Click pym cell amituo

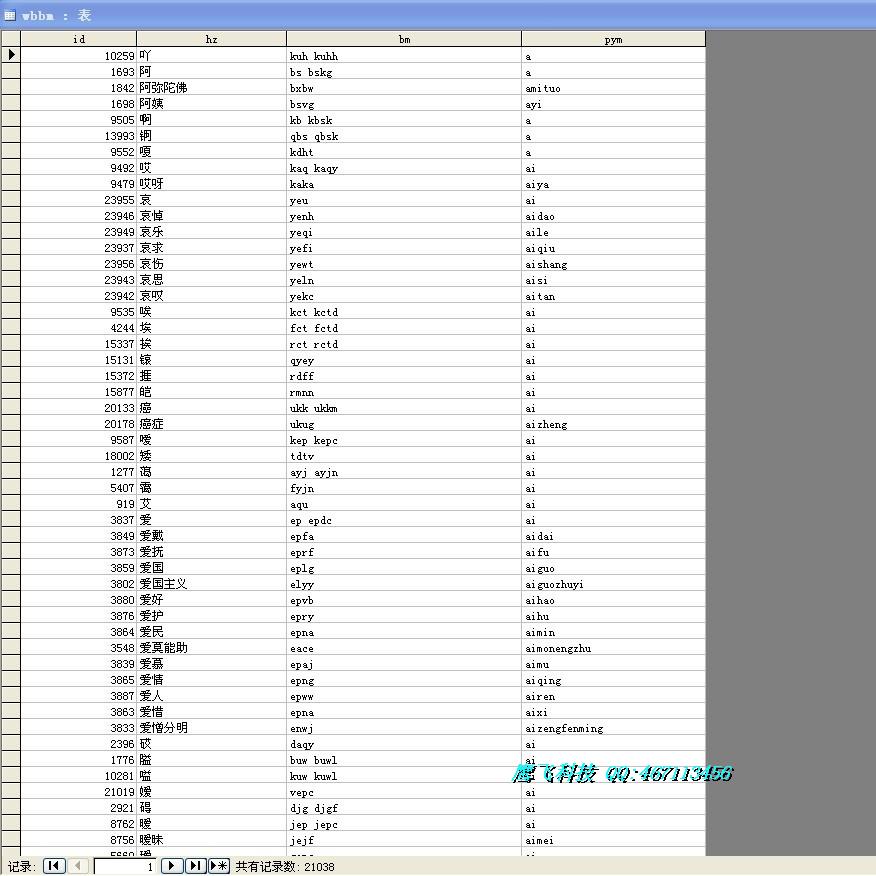click(x=613, y=88)
